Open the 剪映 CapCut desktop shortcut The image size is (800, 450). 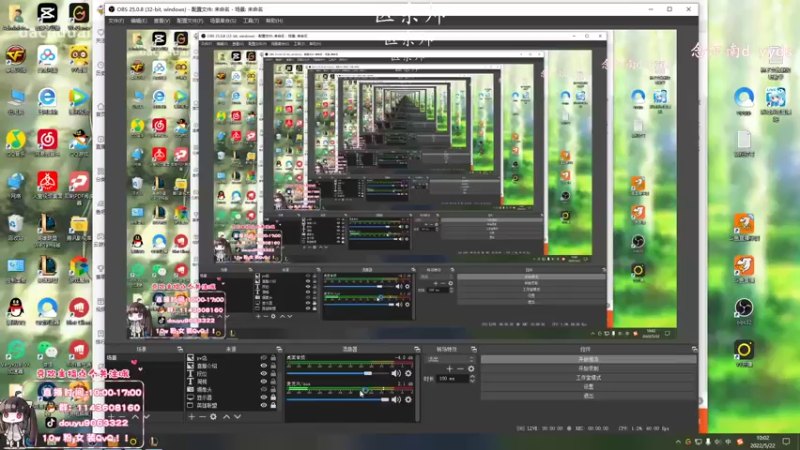[x=47, y=16]
